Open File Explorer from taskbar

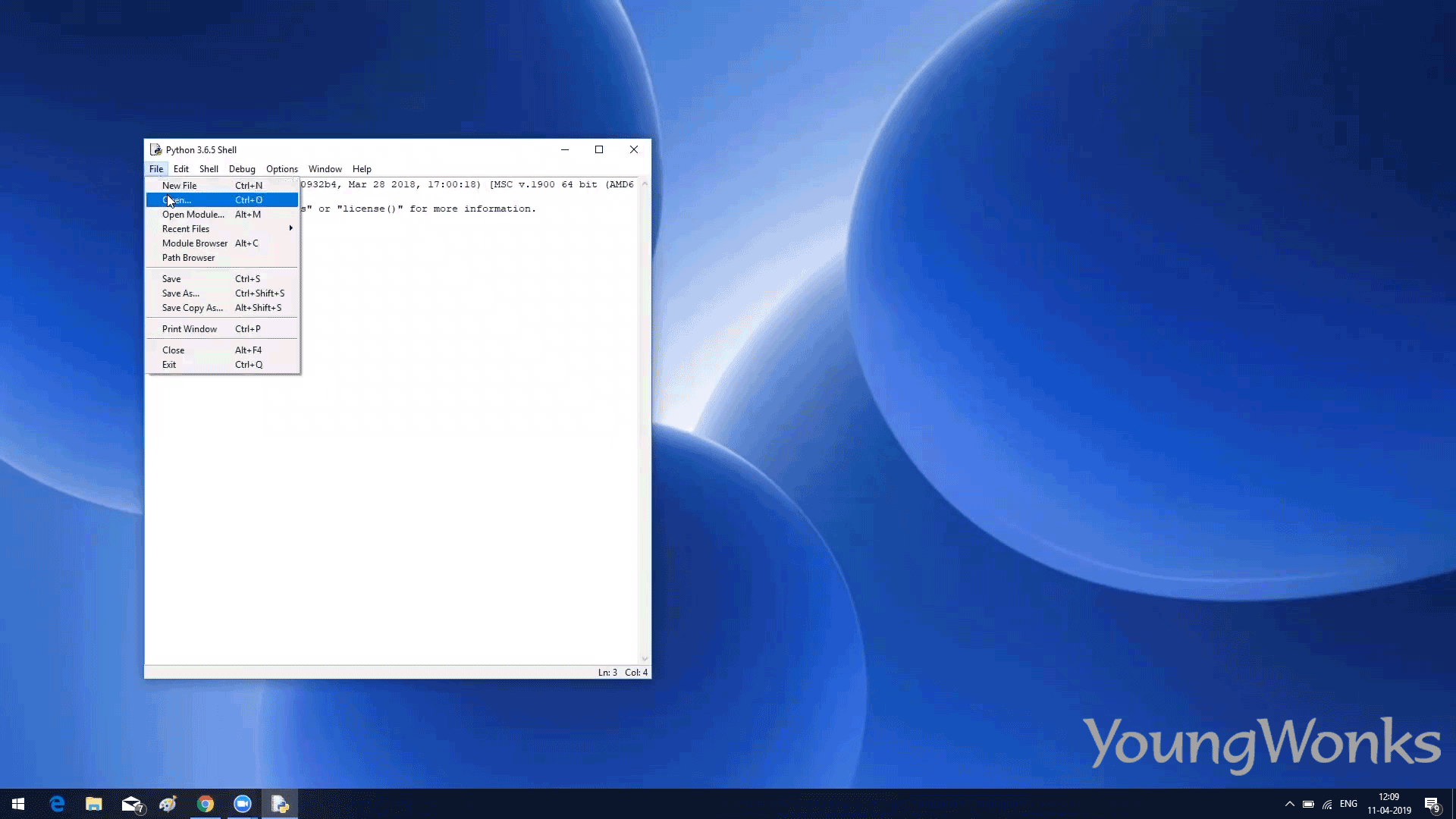pyautogui.click(x=94, y=804)
